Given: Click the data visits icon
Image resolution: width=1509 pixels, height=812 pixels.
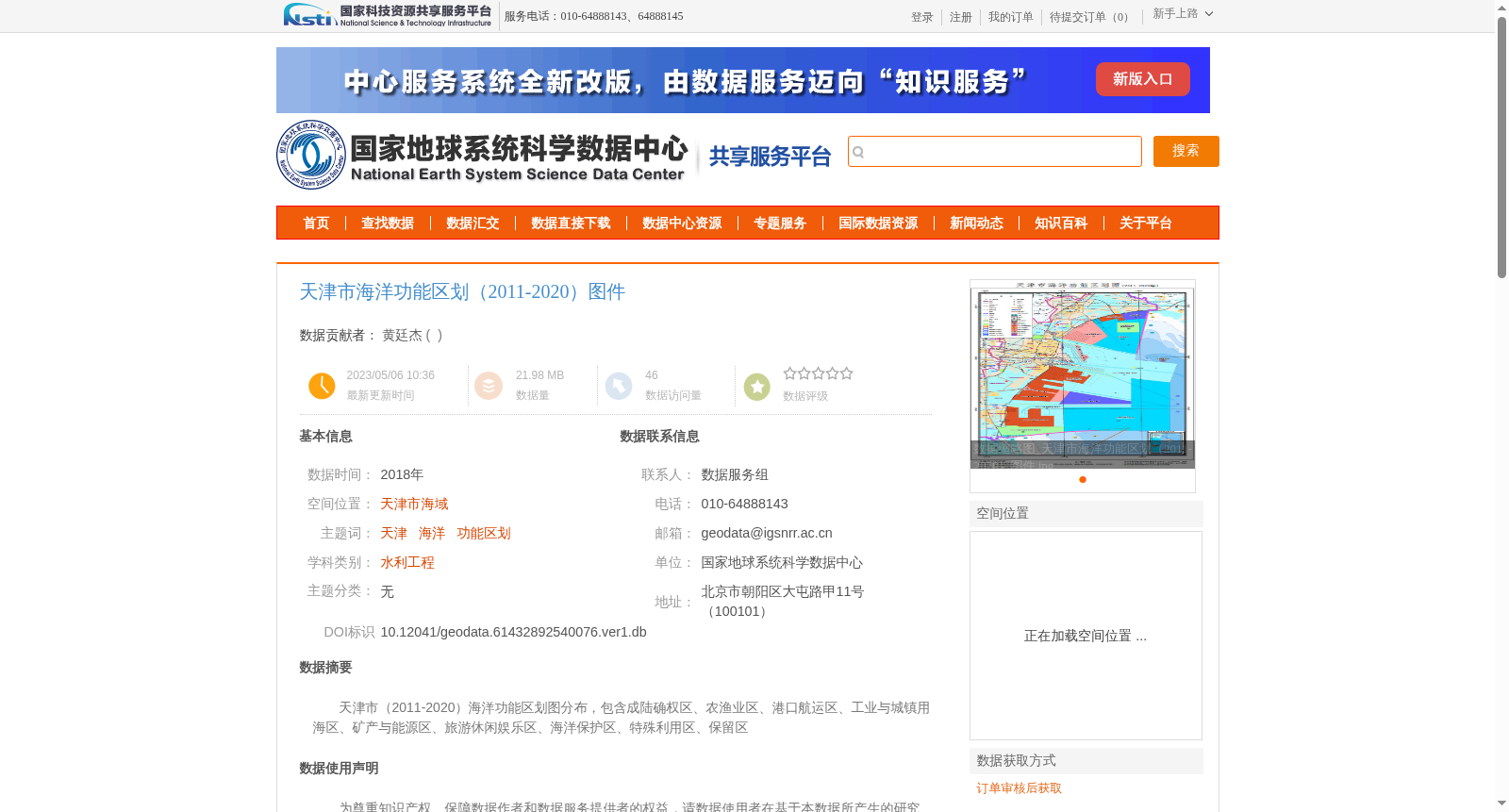Looking at the screenshot, I should pos(619,386).
